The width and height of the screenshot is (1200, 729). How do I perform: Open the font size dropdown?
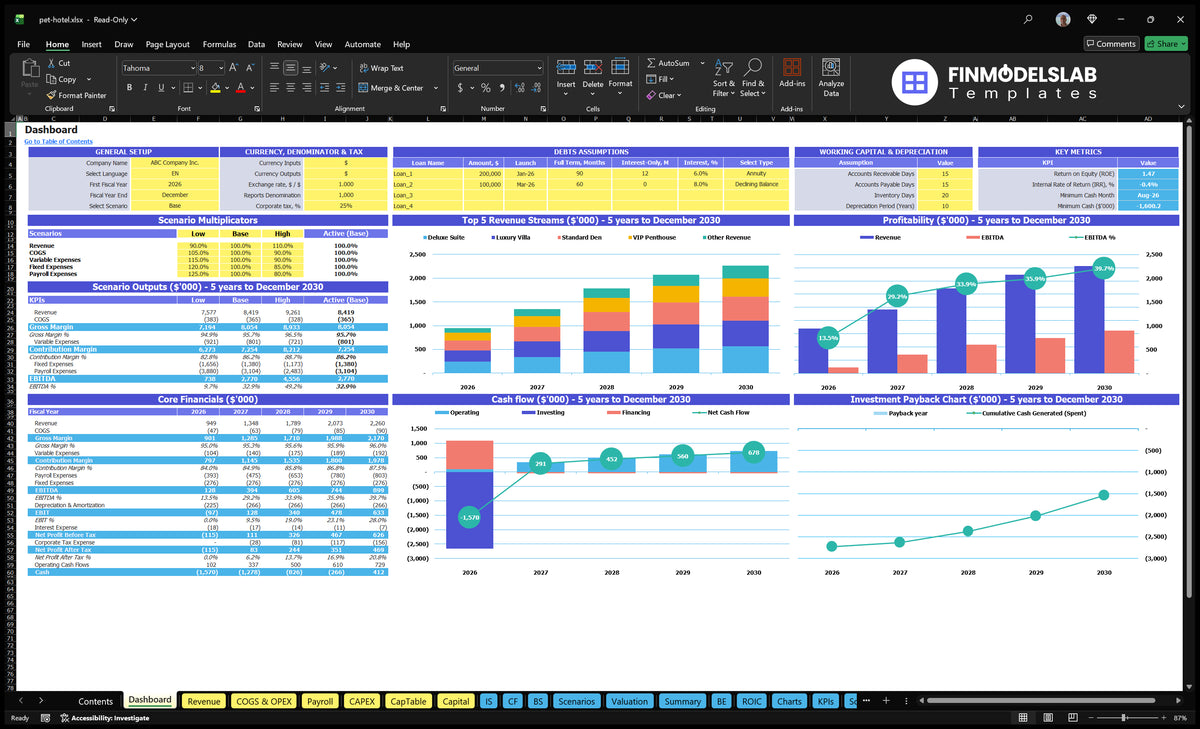point(220,68)
